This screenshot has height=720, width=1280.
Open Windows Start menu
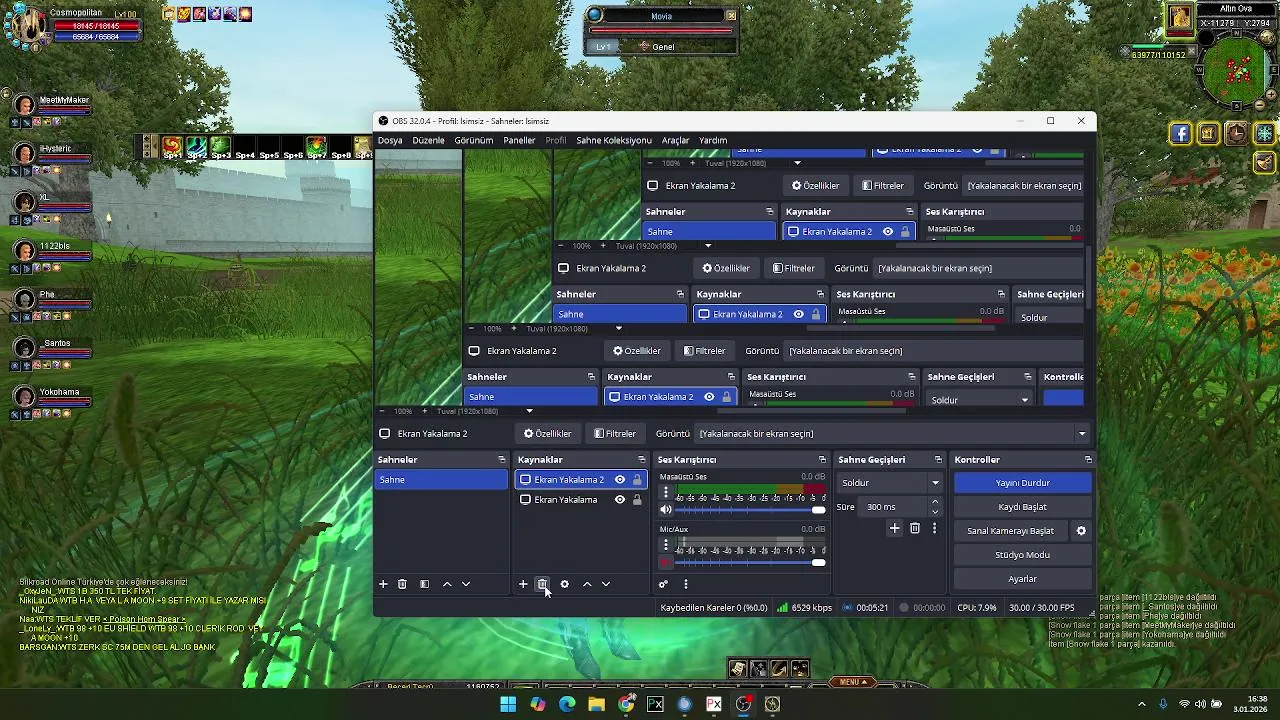coord(508,704)
